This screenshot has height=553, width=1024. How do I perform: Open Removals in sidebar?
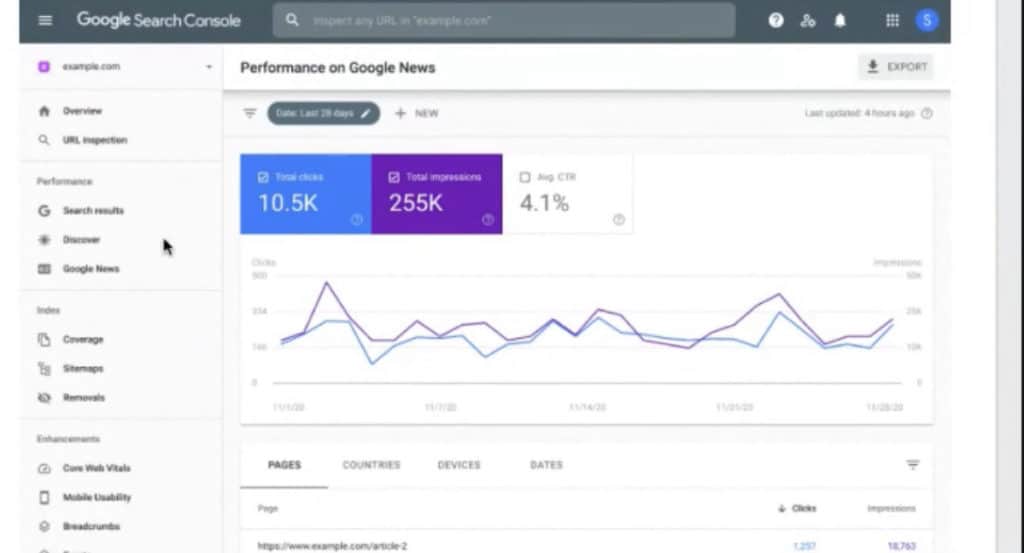point(84,398)
